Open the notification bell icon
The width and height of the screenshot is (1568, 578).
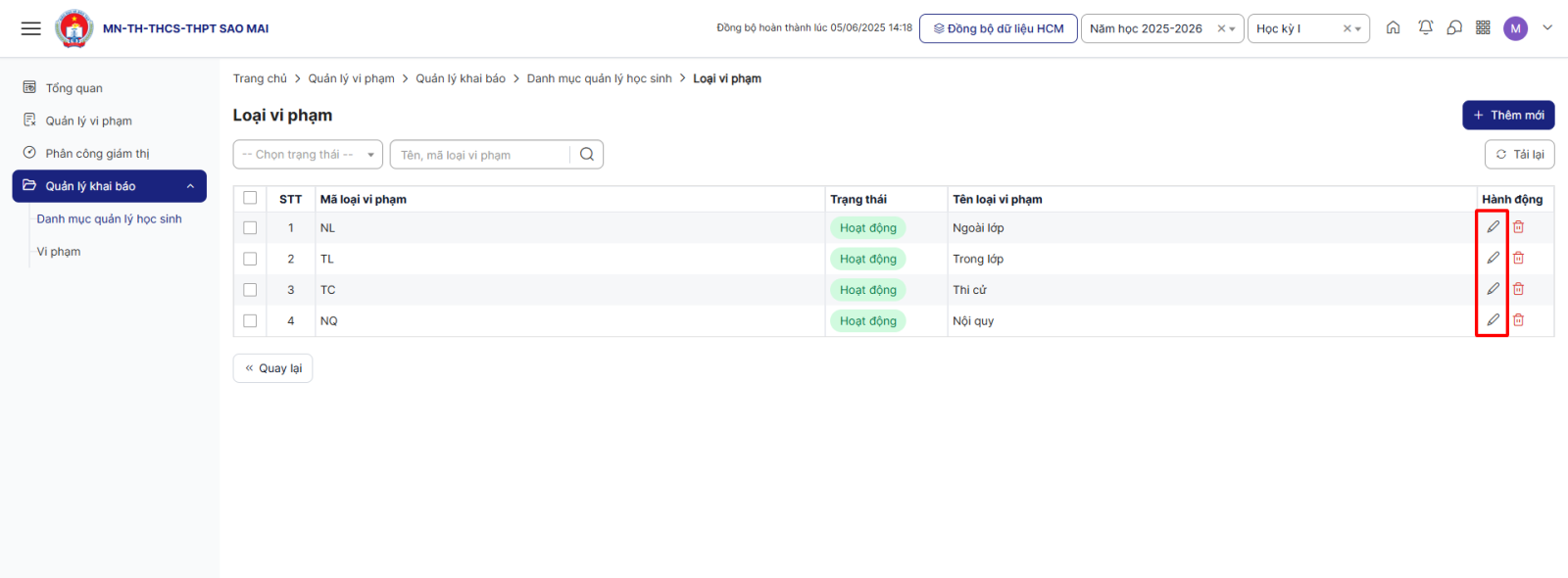point(1425,27)
